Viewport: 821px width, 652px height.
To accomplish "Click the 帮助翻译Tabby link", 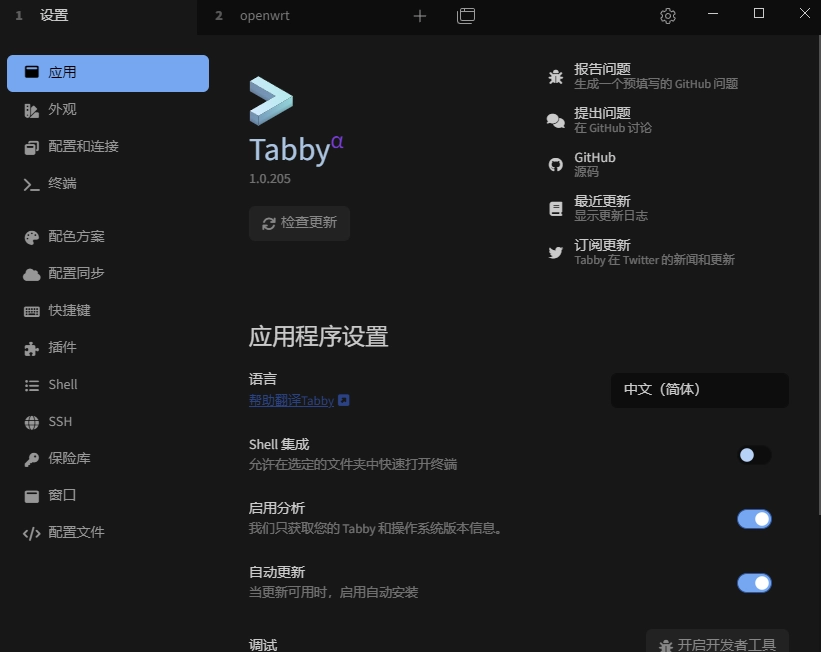I will (x=291, y=401).
